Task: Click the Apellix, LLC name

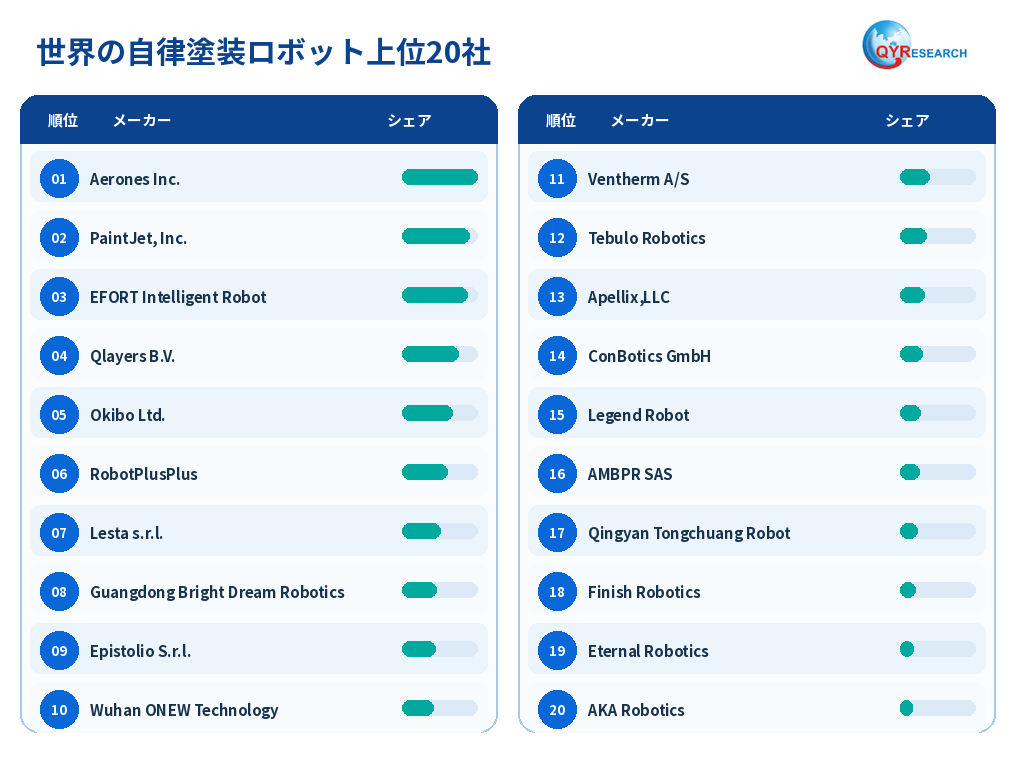Action: coord(629,297)
